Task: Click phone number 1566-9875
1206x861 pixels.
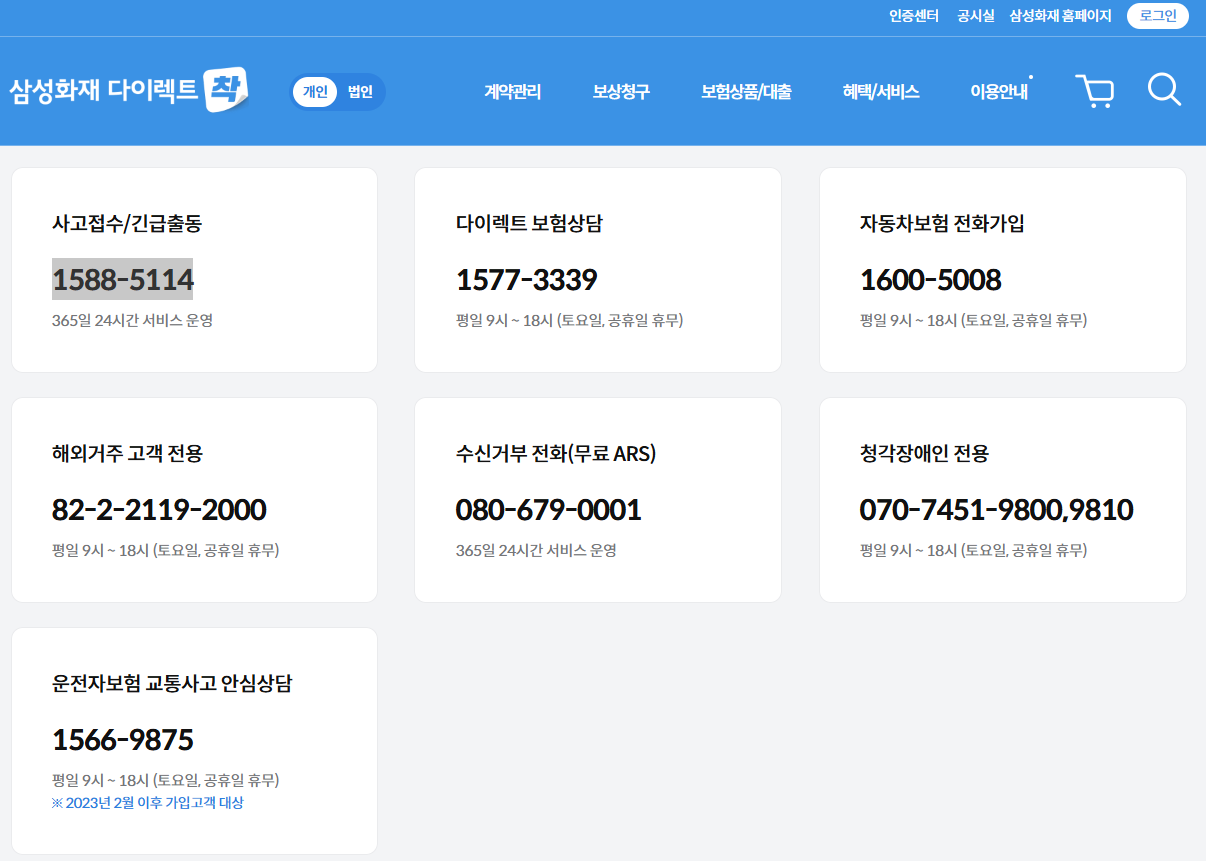Action: [x=123, y=740]
